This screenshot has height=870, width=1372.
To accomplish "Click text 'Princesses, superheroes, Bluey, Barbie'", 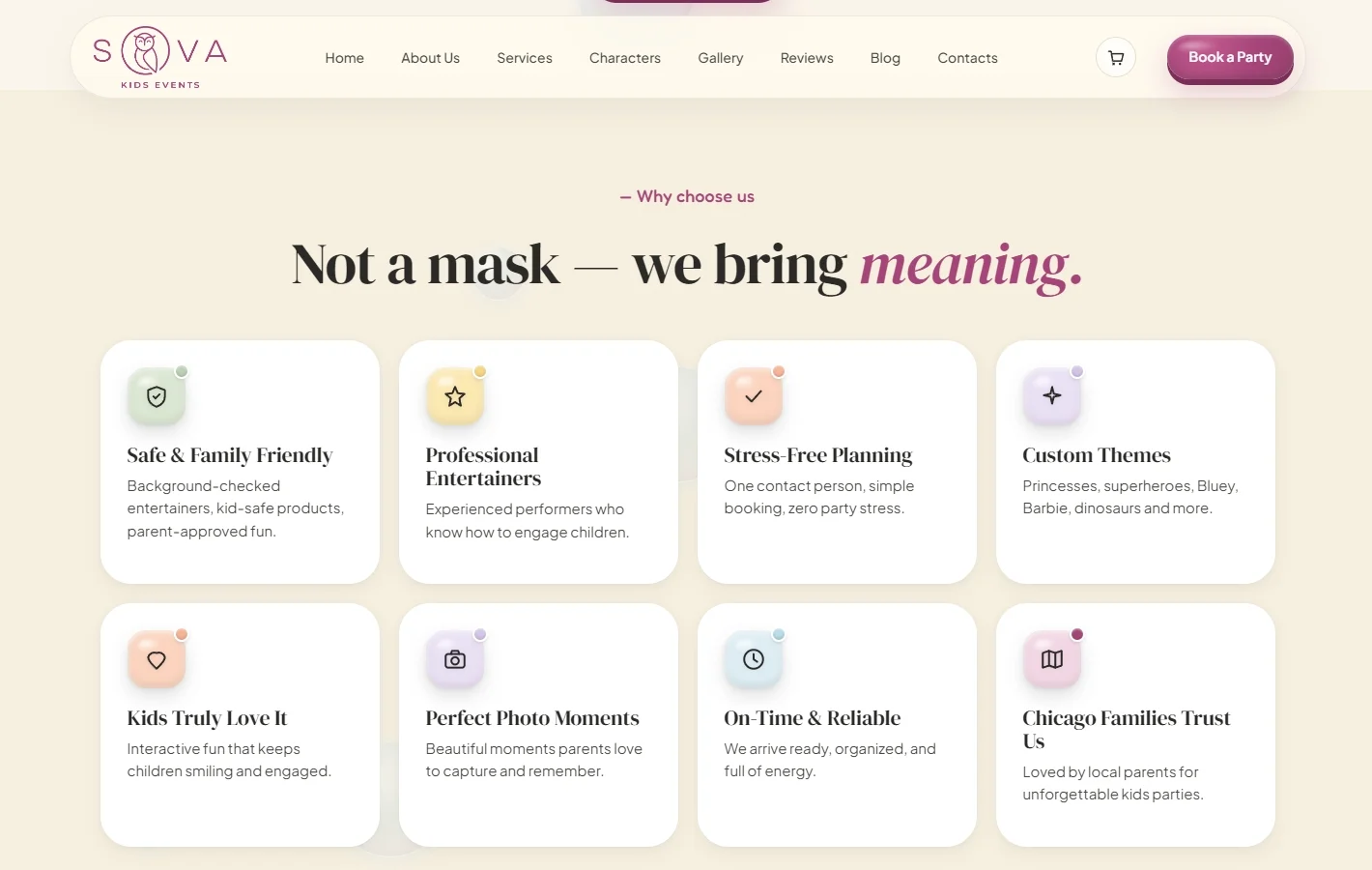I will 1130,497.
